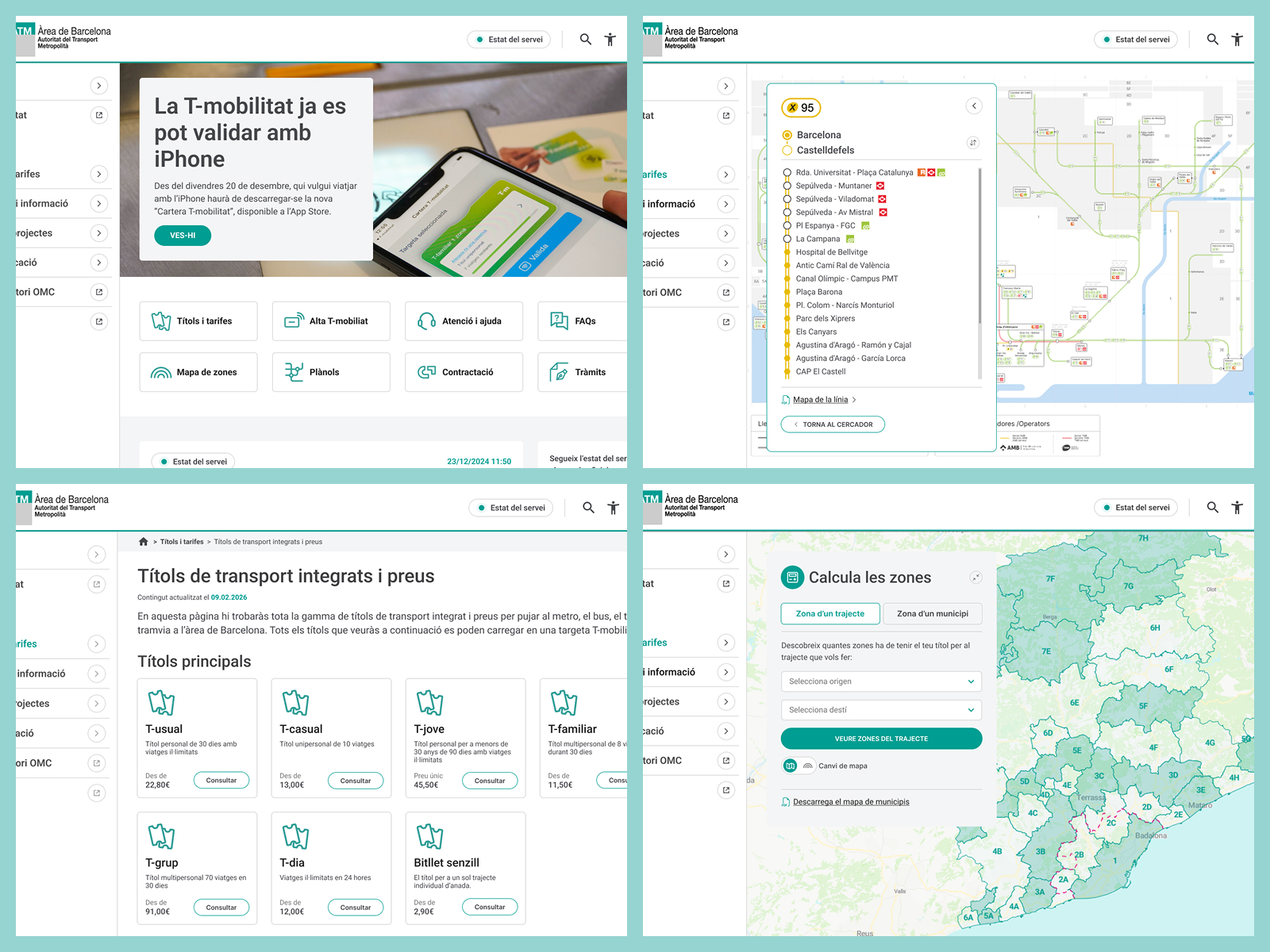Open the search icon on the iPhone T-mobilitat homepage
Image resolution: width=1270 pixels, height=952 pixels.
coord(586,39)
